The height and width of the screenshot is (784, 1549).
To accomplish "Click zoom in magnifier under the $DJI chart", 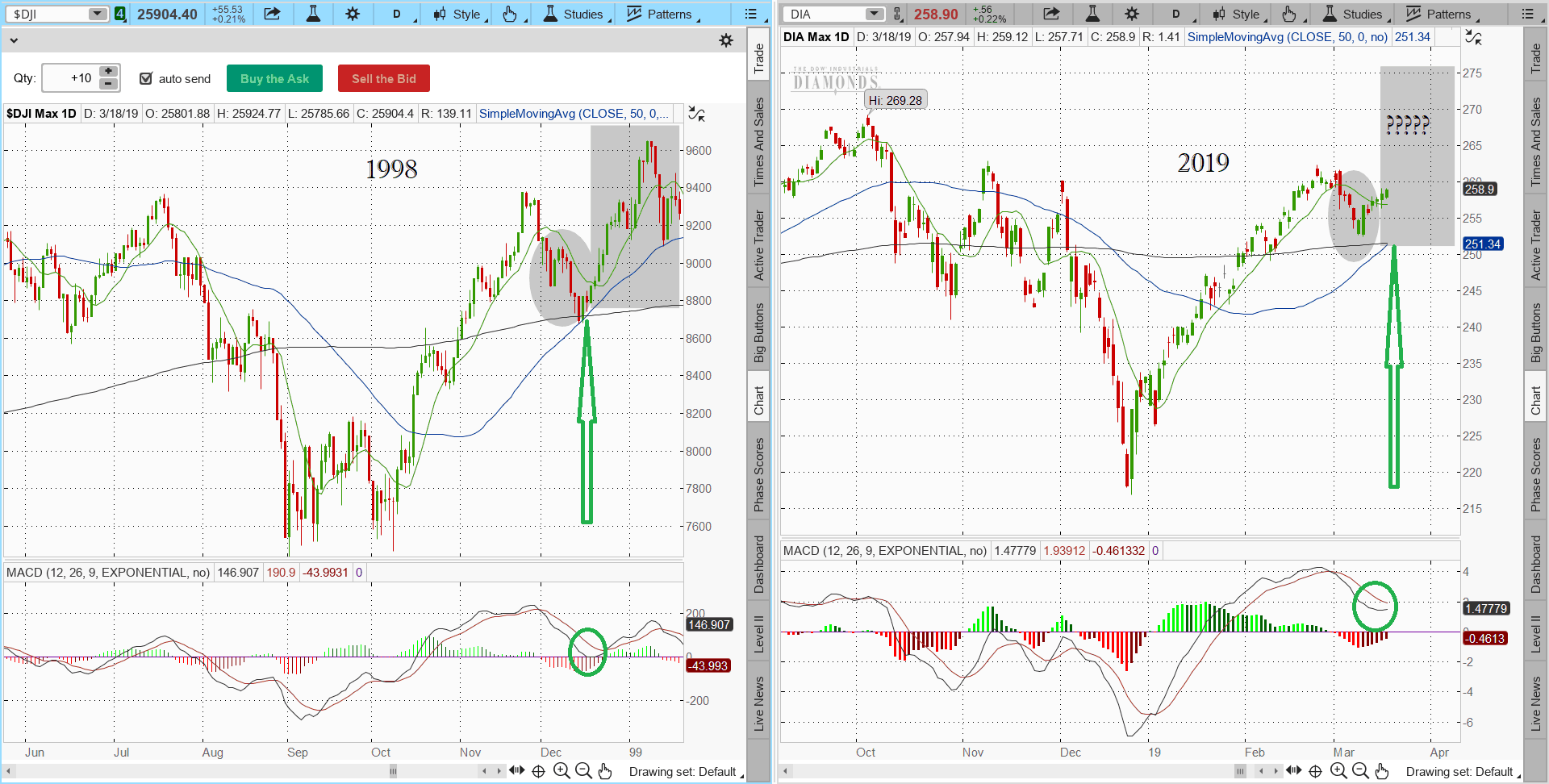I will coord(562,771).
